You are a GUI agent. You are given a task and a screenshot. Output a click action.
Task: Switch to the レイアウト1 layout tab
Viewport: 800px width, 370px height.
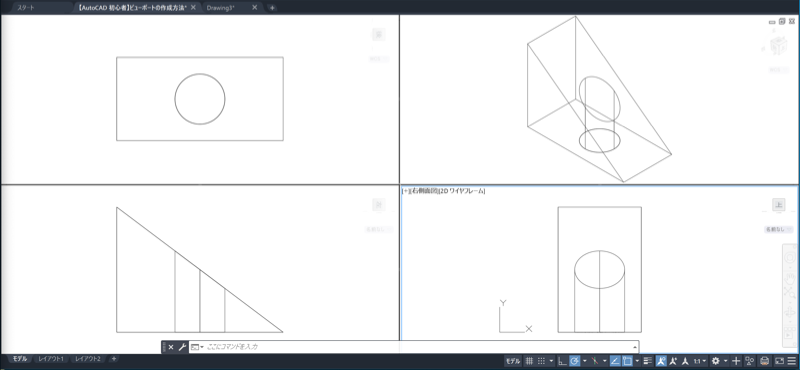point(51,359)
